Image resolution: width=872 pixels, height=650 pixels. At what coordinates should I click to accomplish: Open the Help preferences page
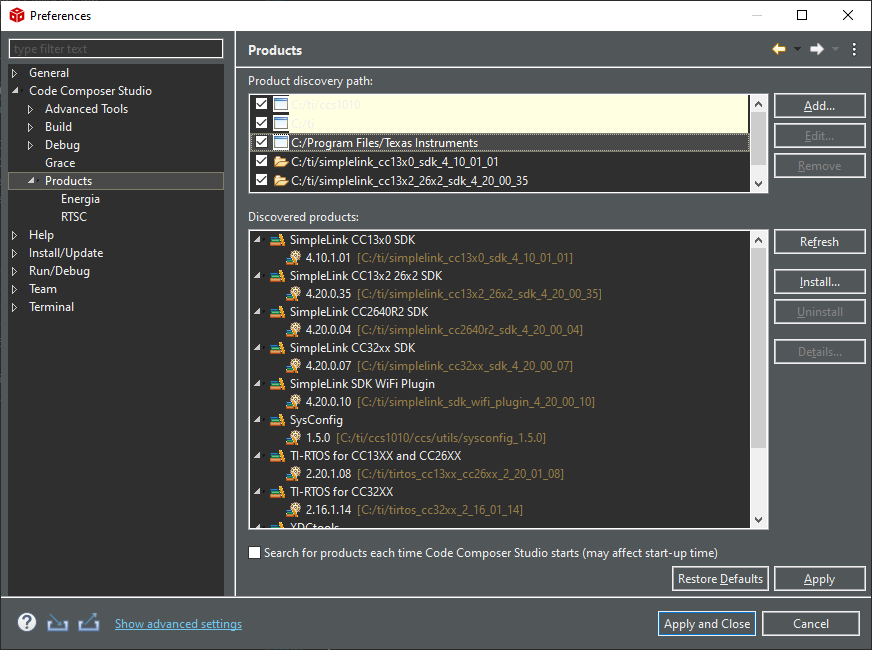coord(41,235)
